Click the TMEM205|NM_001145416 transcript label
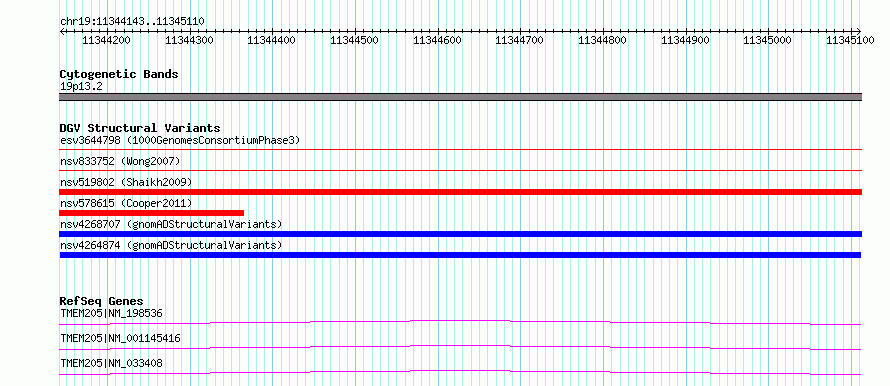This screenshot has width=890, height=386. coord(120,338)
